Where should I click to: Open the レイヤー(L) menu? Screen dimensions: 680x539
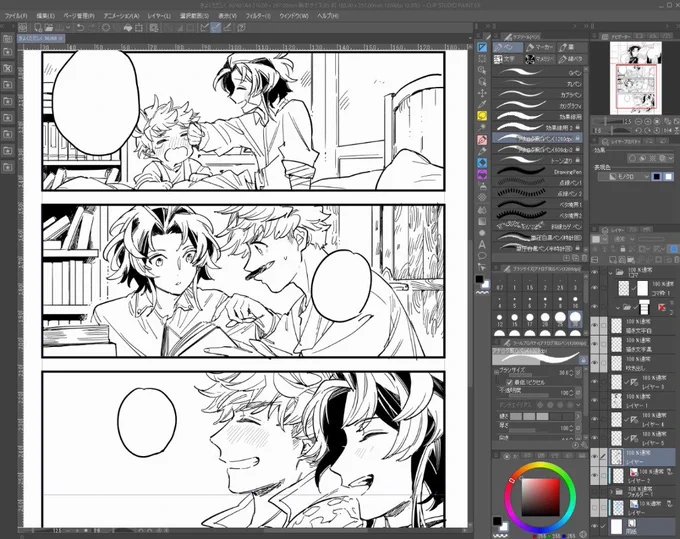[x=159, y=16]
